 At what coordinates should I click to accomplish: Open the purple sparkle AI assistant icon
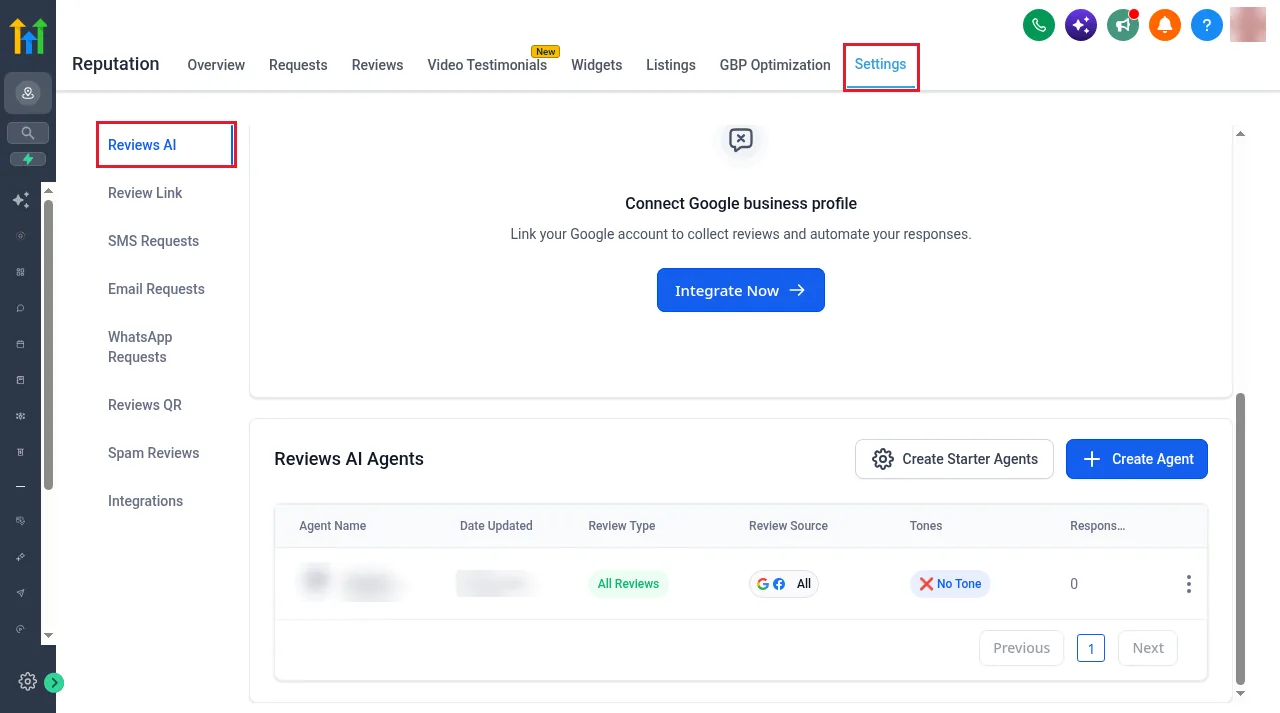(x=1081, y=24)
